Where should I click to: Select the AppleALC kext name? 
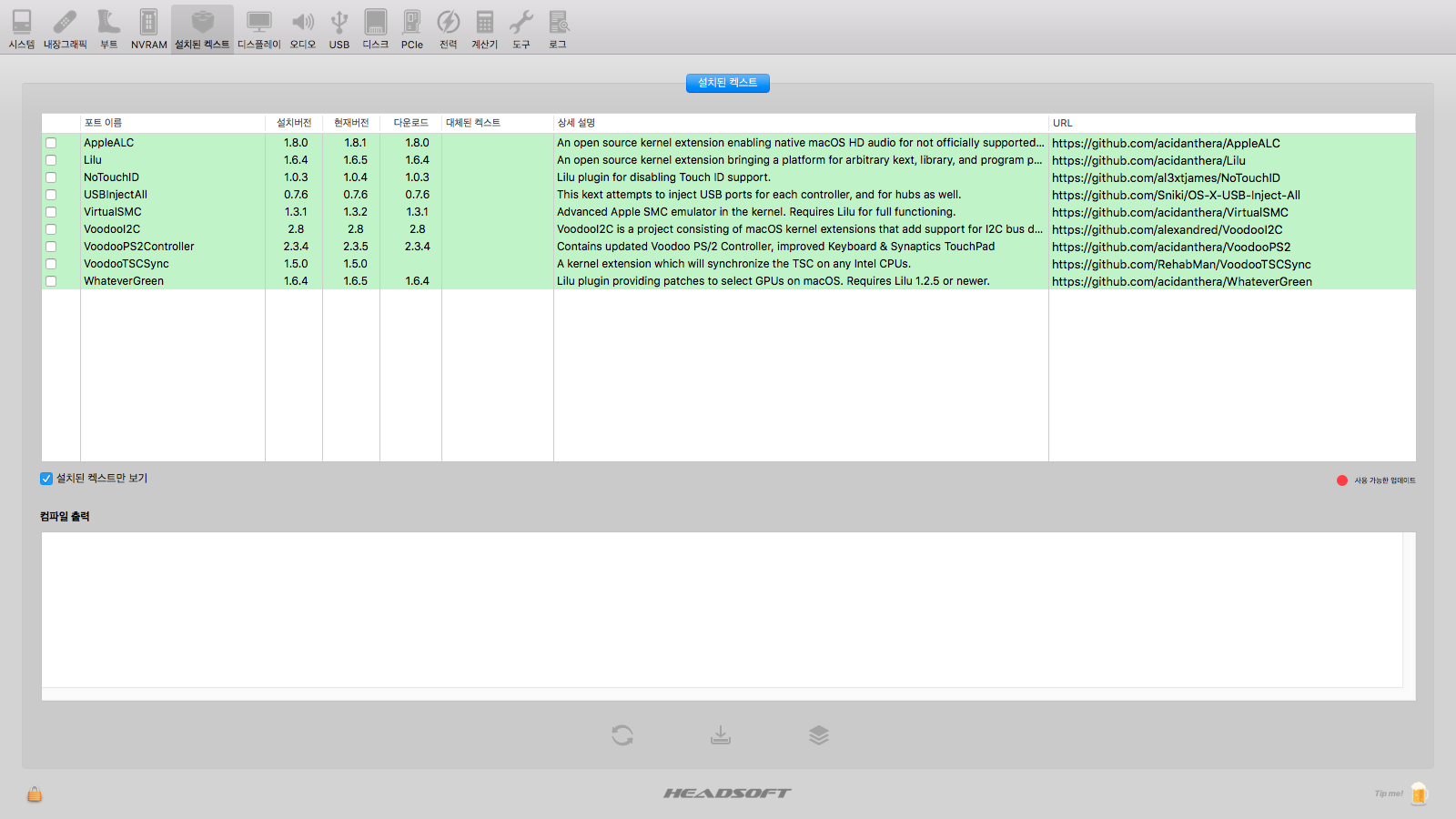tap(108, 143)
